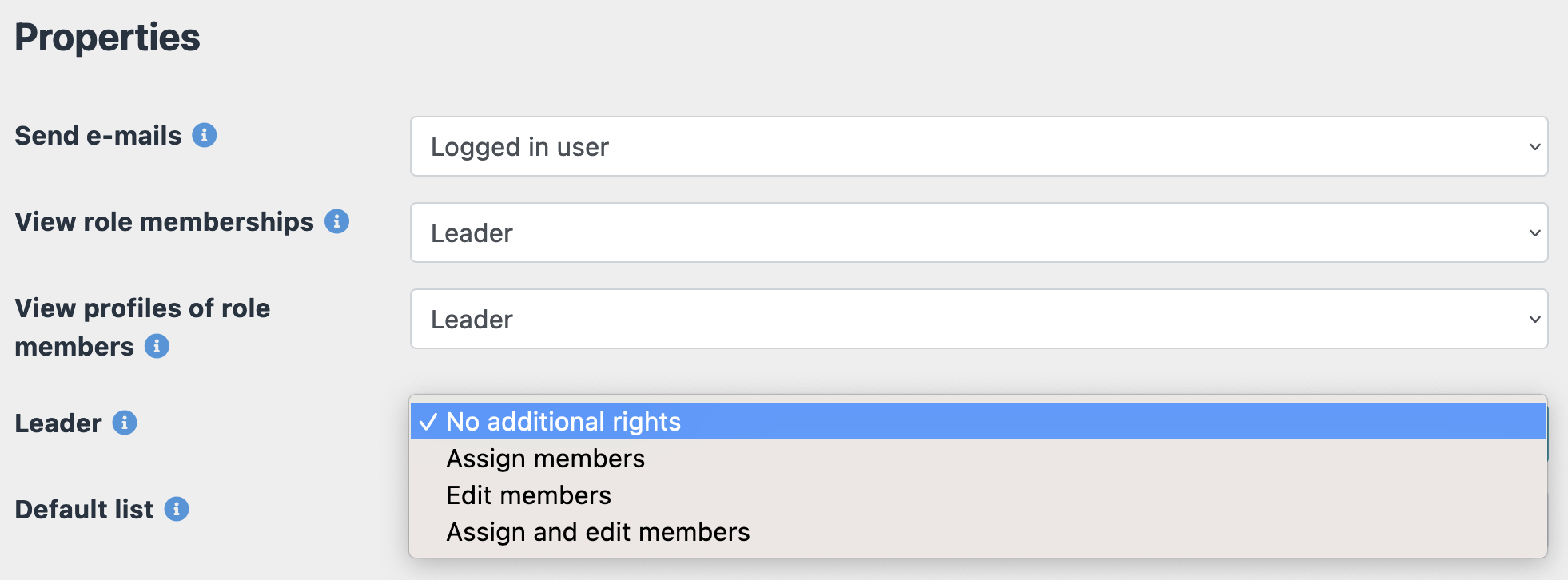The height and width of the screenshot is (580, 1568).
Task: Click the Leader property info icon
Action: pyautogui.click(x=125, y=423)
